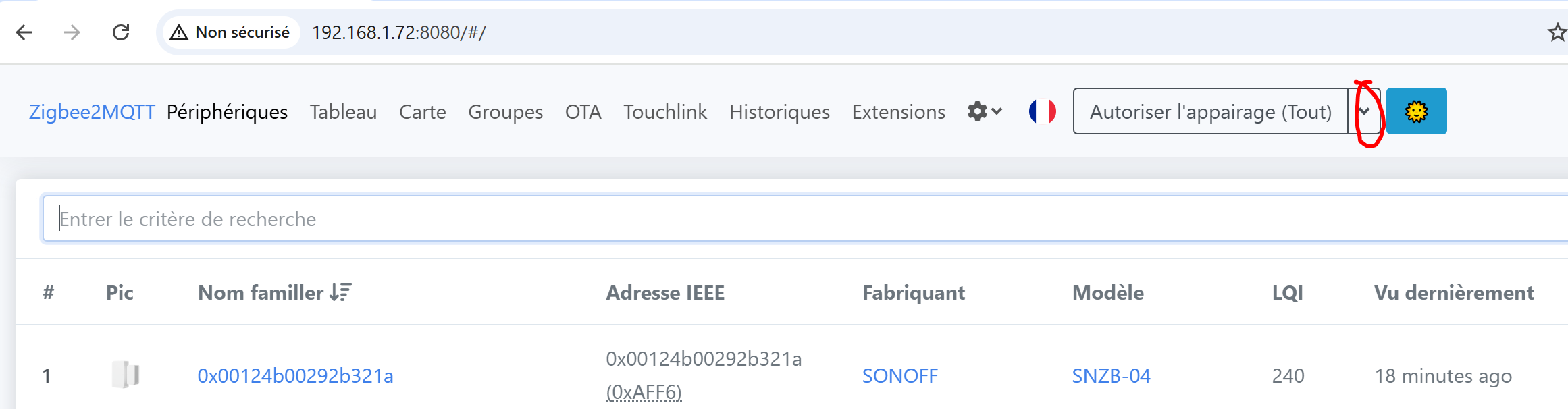This screenshot has height=409, width=1568.
Task: Expand the pairing options dropdown arrow
Action: [1365, 111]
